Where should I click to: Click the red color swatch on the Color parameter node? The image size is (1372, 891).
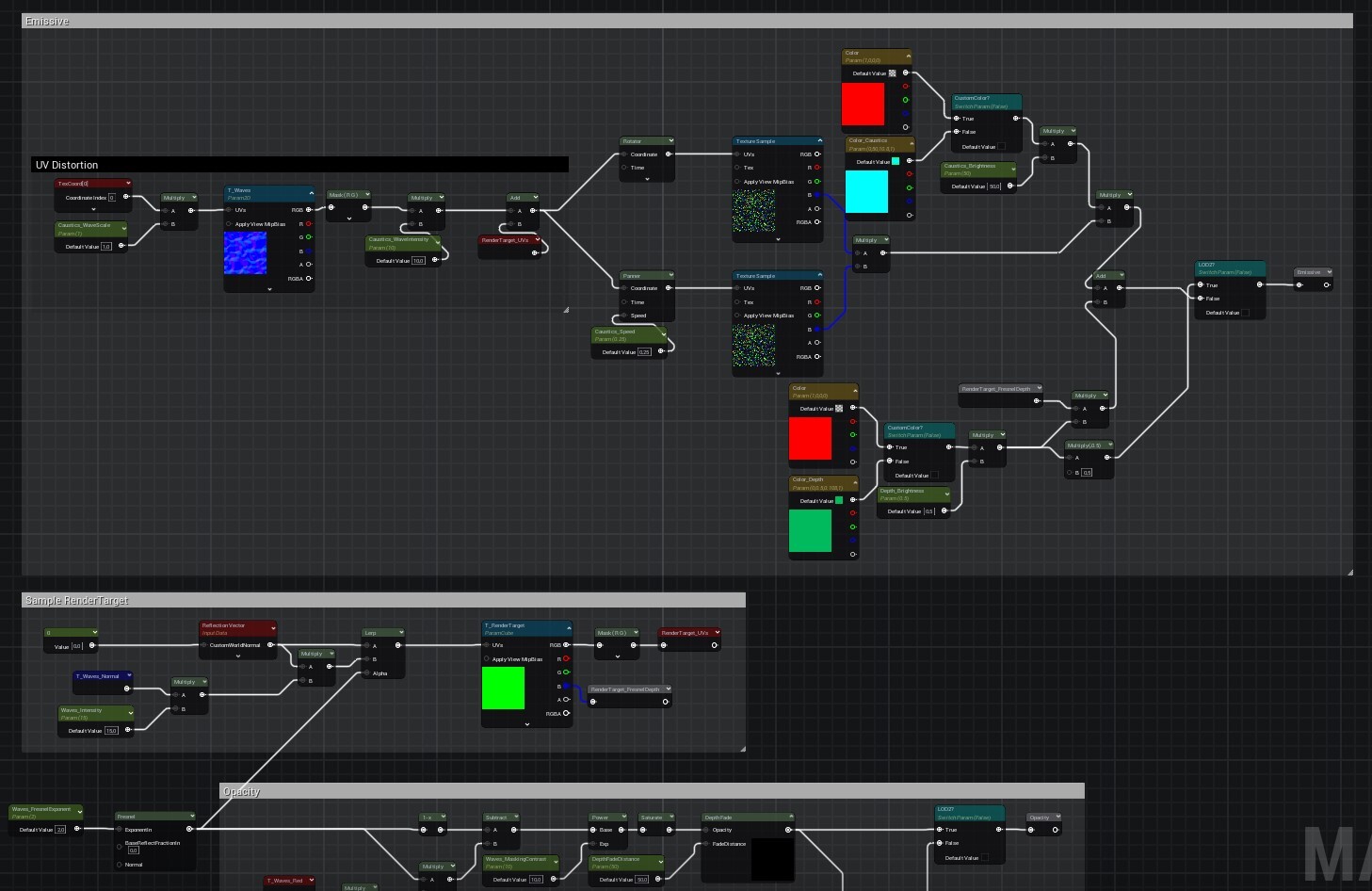pyautogui.click(x=864, y=104)
